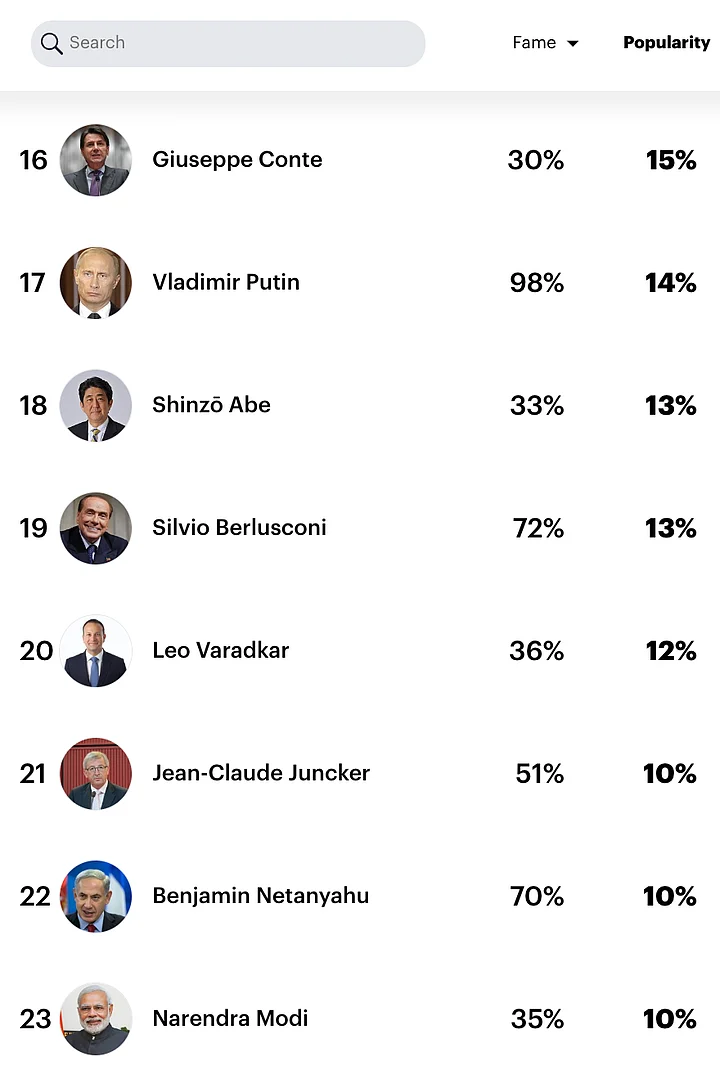Image resolution: width=720 pixels, height=1070 pixels.
Task: Open the profile photo in row 16
Action: (x=96, y=160)
